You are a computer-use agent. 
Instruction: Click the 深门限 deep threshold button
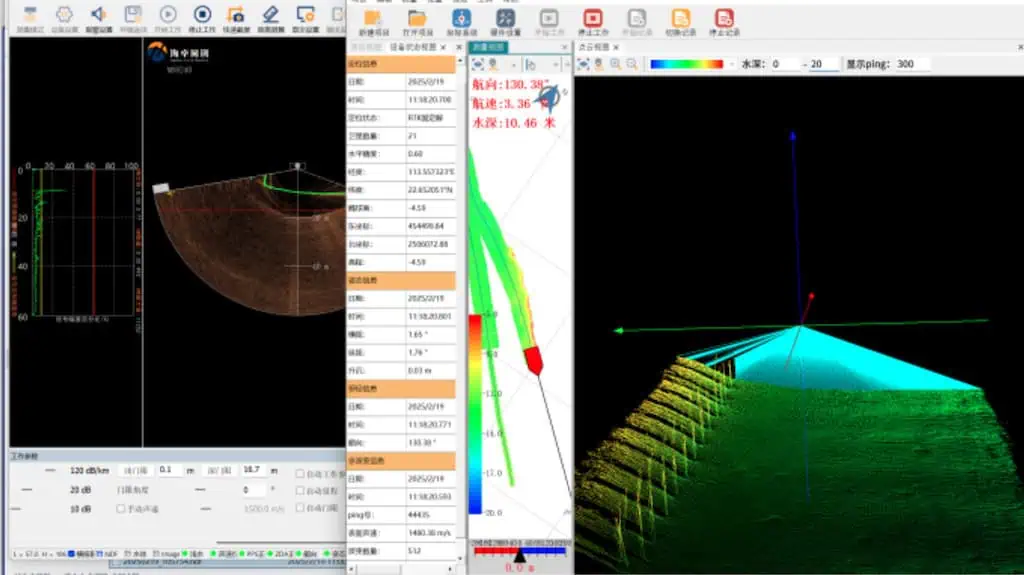point(219,470)
